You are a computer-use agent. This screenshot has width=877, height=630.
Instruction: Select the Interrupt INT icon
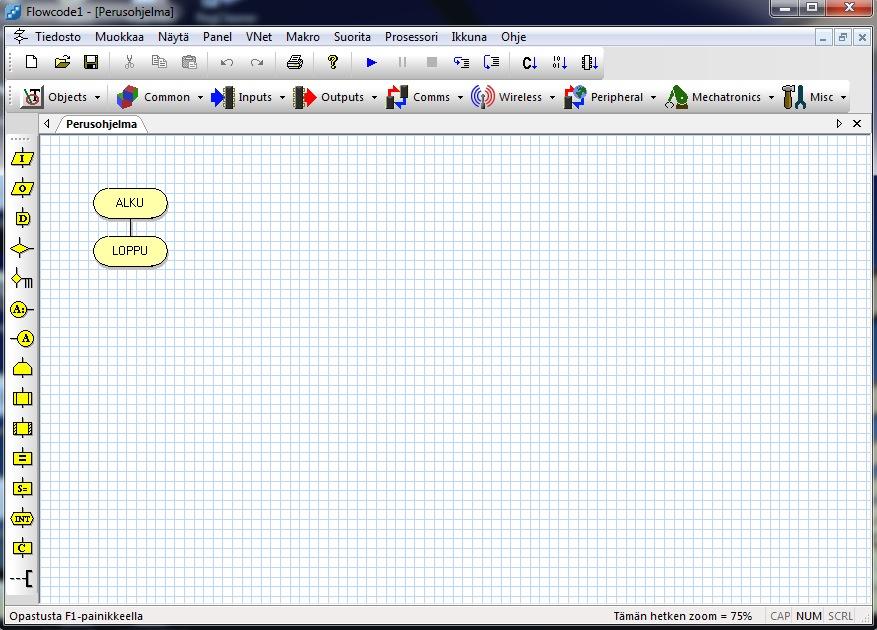(22, 519)
